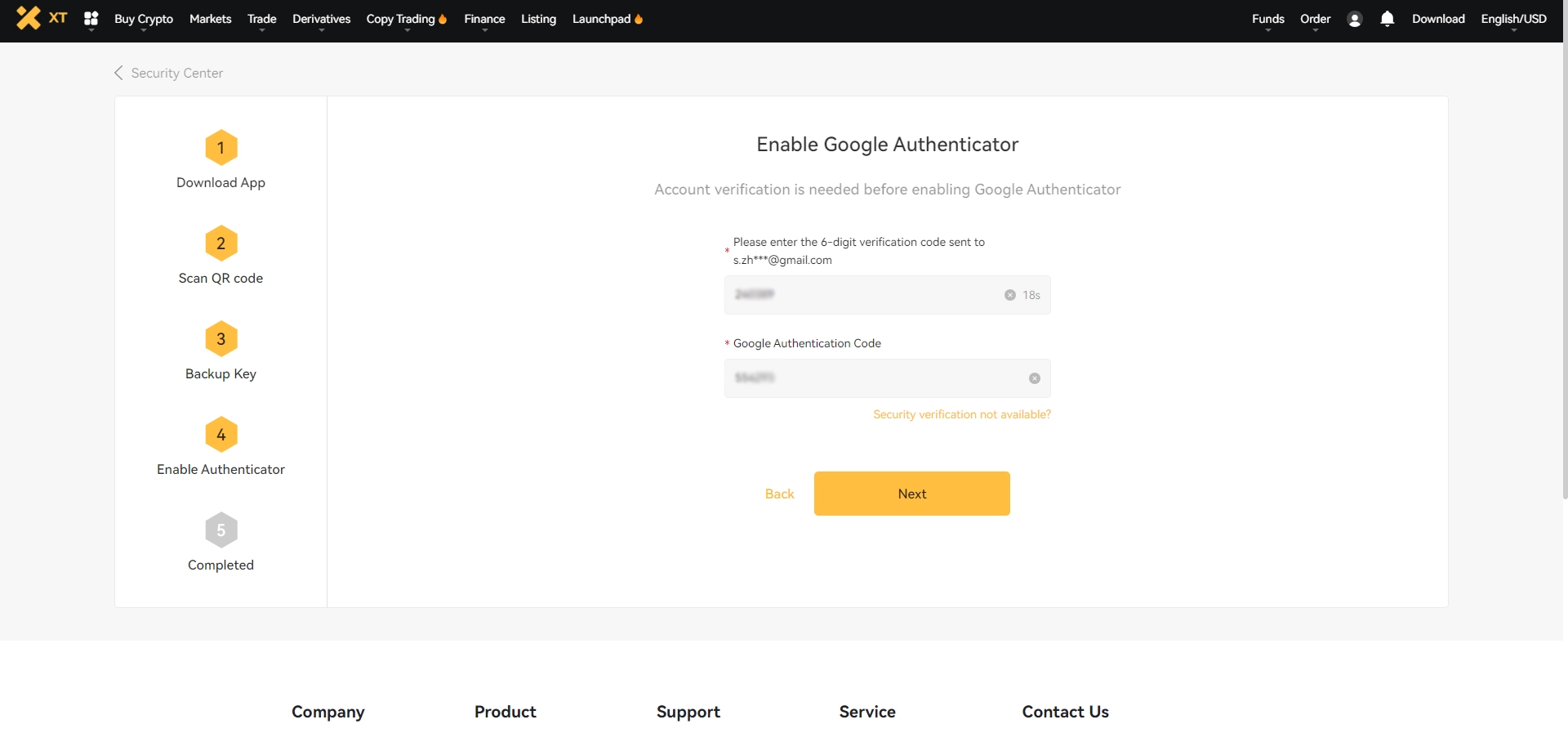Open the Download menu item
1568x733 pixels.
[x=1439, y=19]
